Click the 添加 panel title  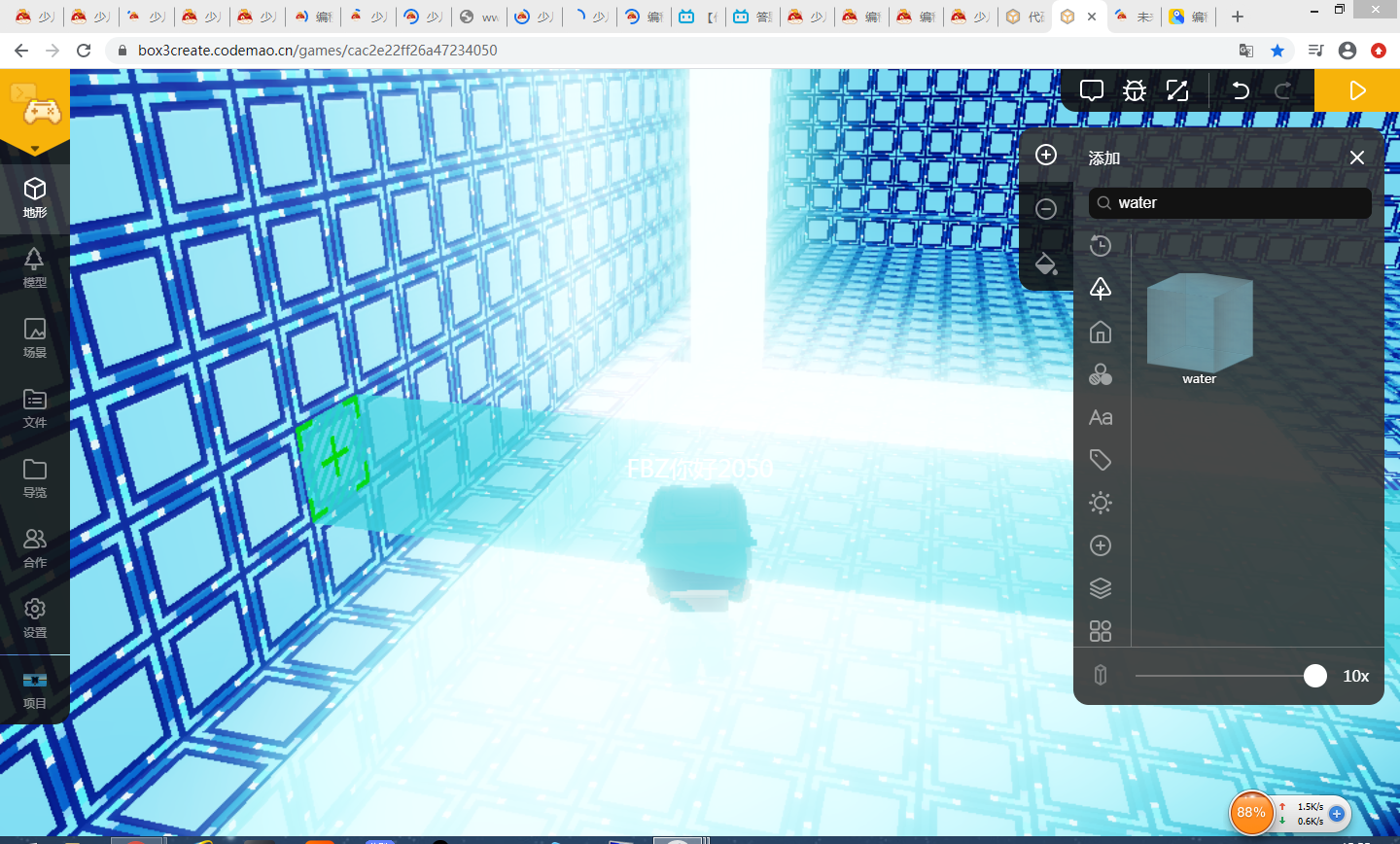pos(1104,158)
